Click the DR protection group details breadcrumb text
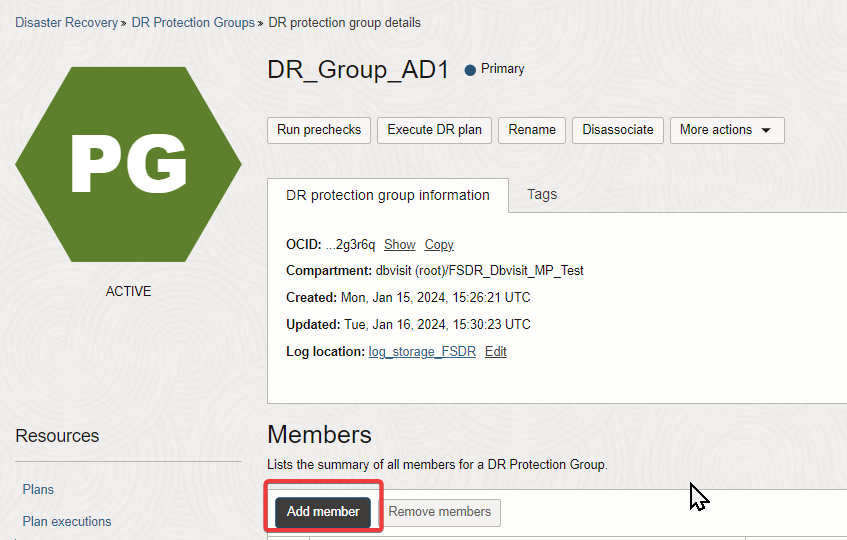The width and height of the screenshot is (847, 540). tap(345, 23)
